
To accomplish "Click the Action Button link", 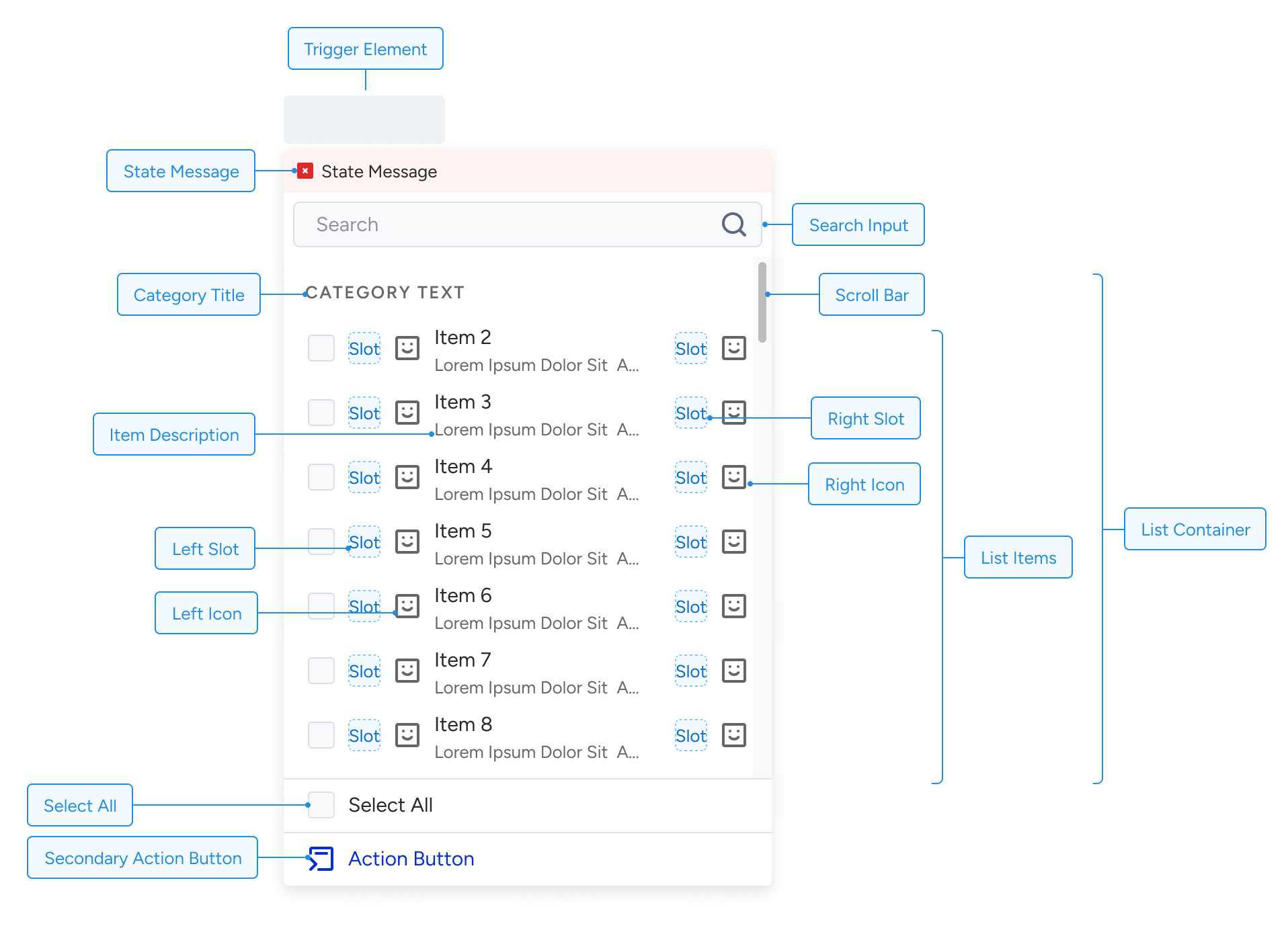I will pos(411,858).
